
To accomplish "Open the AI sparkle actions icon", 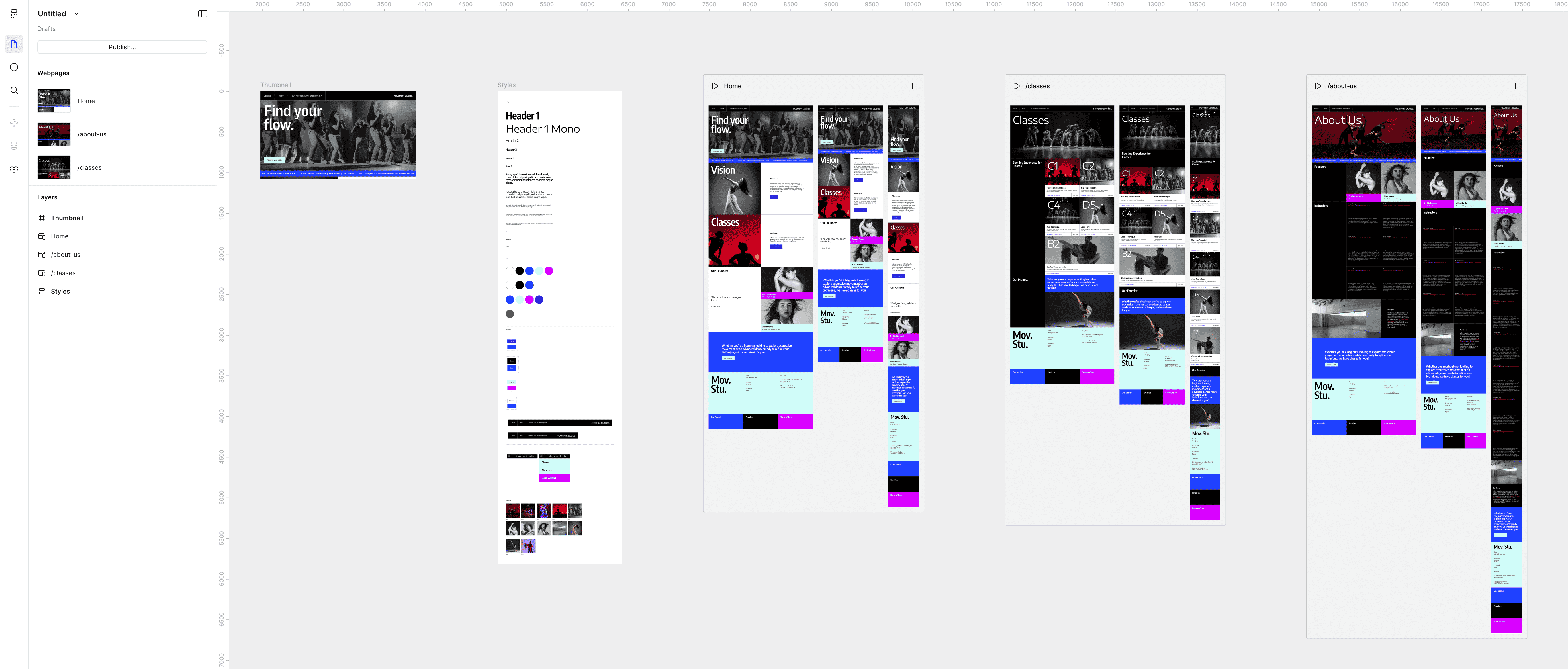I will pos(14,123).
